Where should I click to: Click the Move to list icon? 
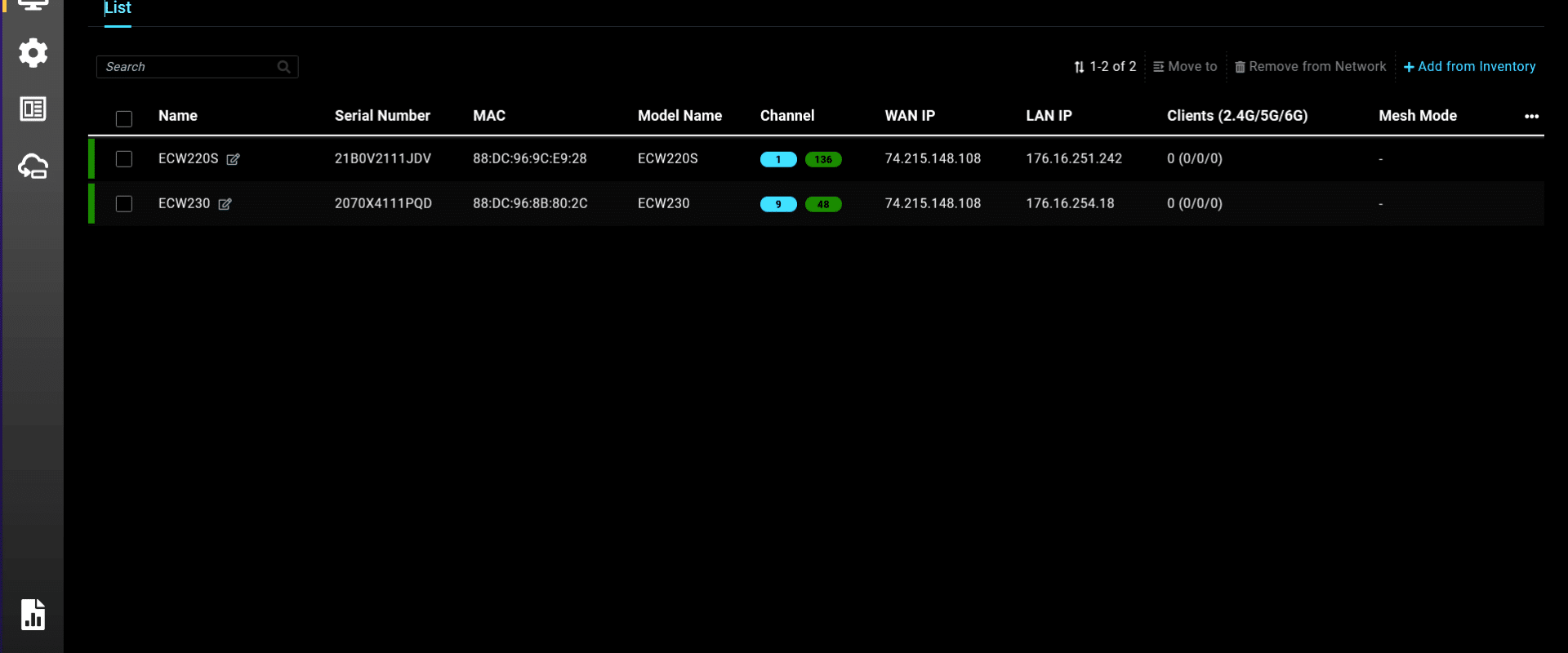click(x=1158, y=67)
